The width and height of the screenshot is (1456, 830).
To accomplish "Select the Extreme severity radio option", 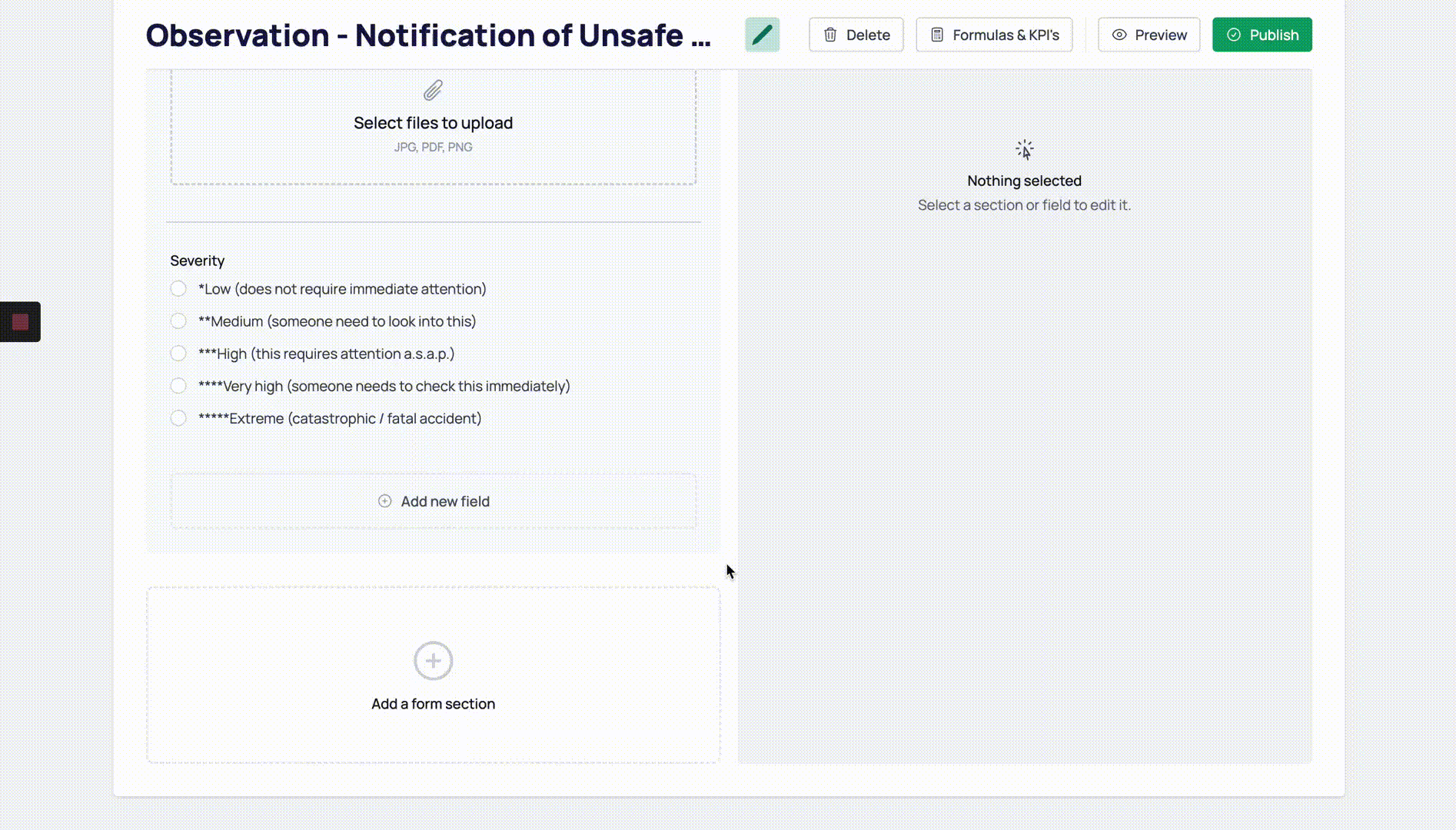I will point(178,418).
